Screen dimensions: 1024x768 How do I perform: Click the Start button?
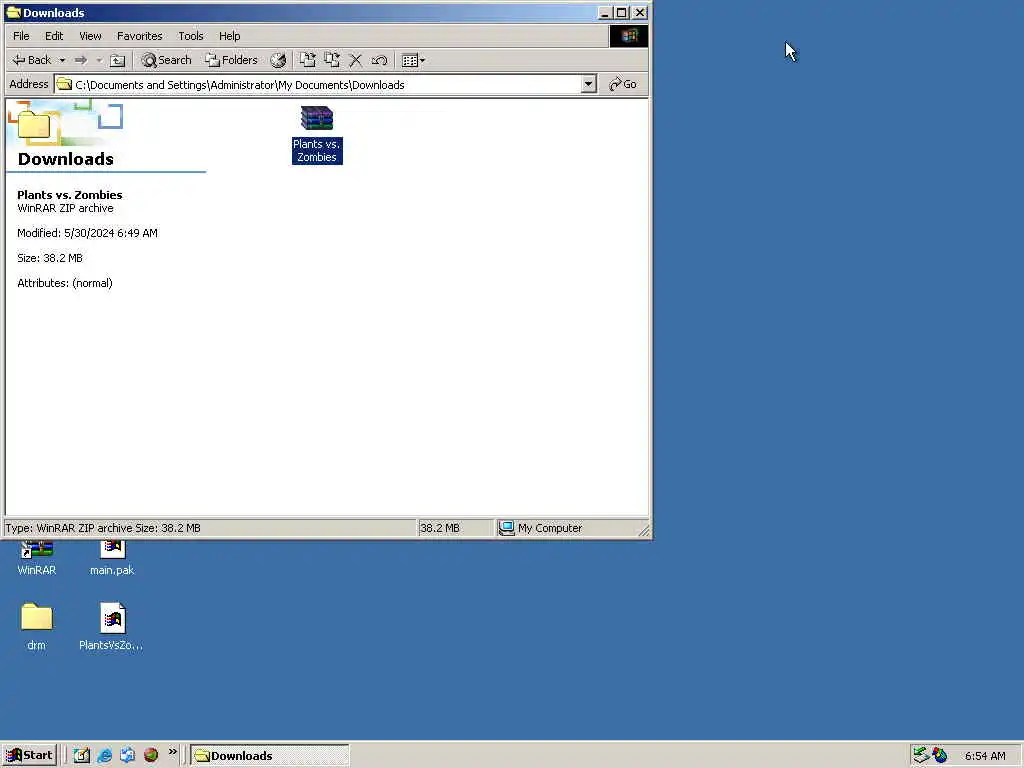pyautogui.click(x=29, y=756)
